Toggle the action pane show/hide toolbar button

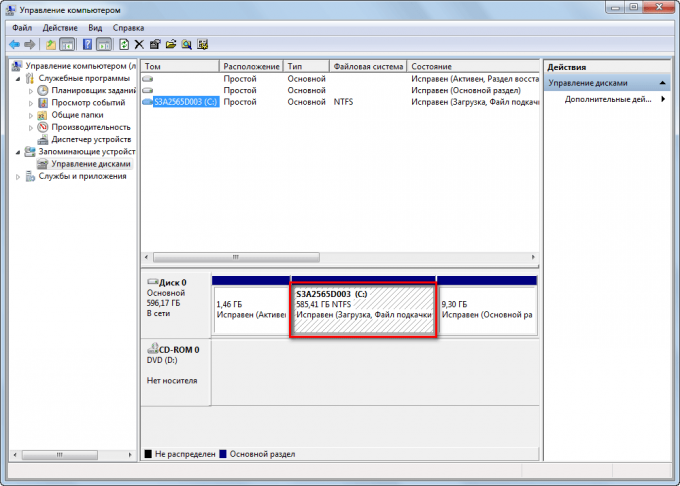click(104, 45)
